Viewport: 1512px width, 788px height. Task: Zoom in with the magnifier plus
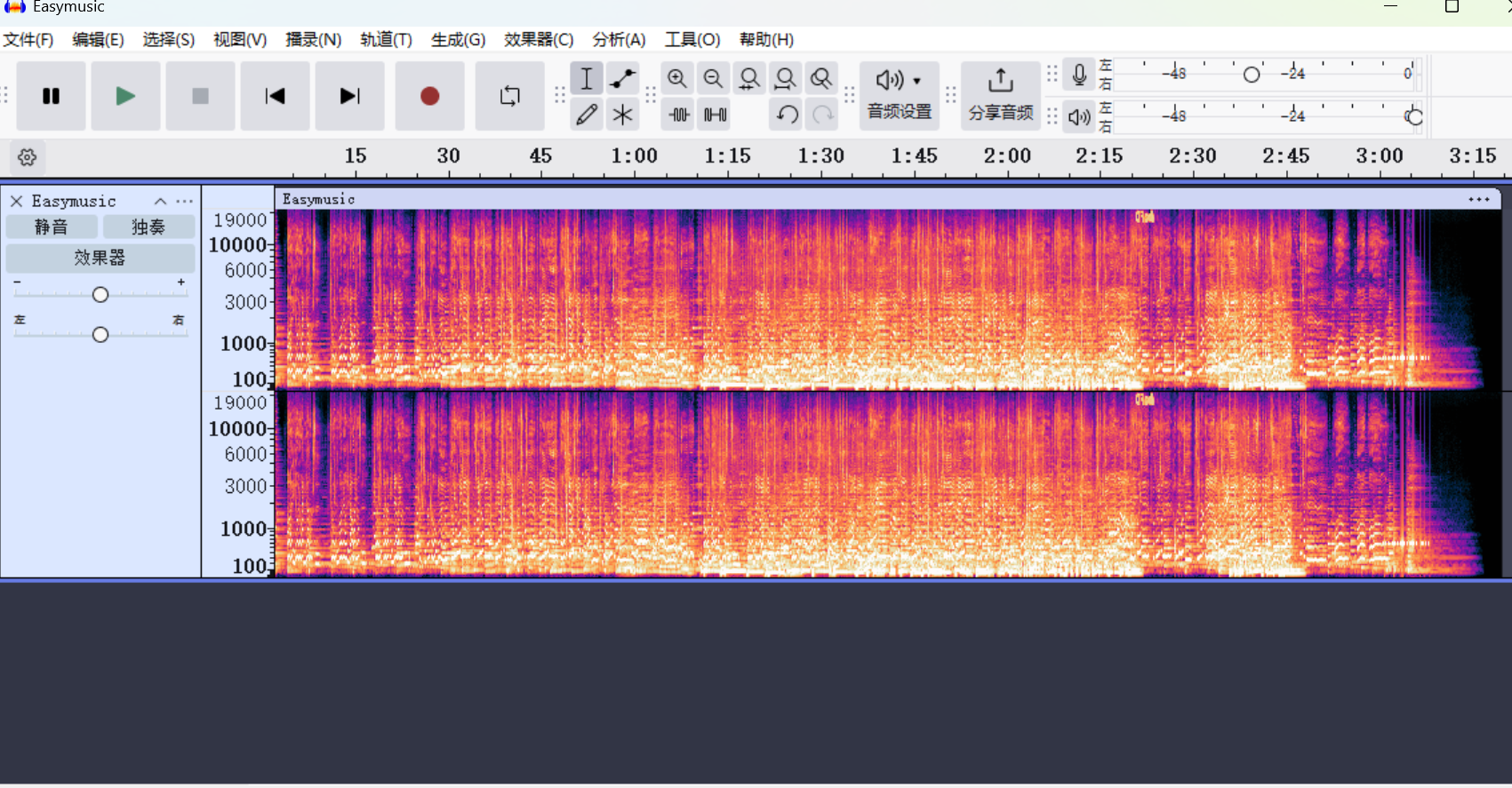click(677, 78)
